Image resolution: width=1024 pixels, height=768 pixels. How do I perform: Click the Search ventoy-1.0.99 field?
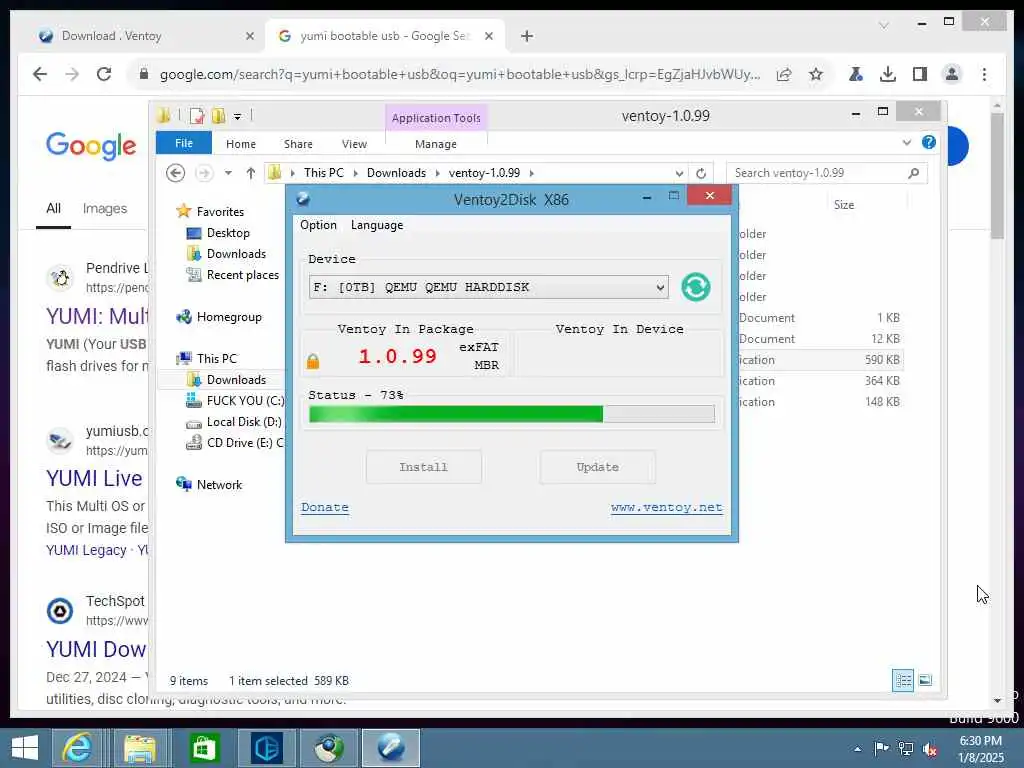tap(826, 173)
